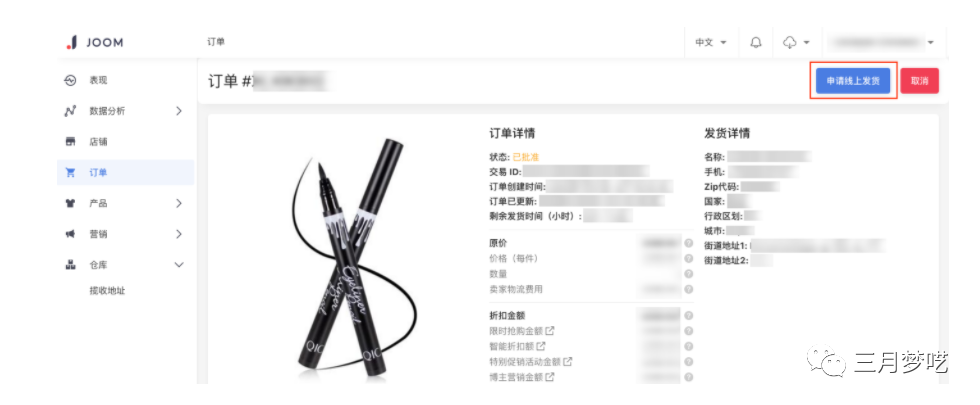Screen dimensions: 980x405
Task: Click the 申请线上发货 button
Action: click(x=853, y=81)
